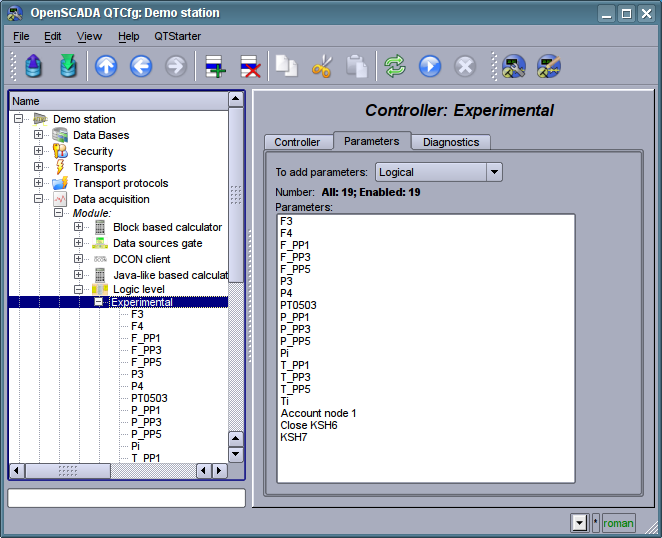Expand the Security node
The width and height of the screenshot is (662, 538).
[38, 151]
